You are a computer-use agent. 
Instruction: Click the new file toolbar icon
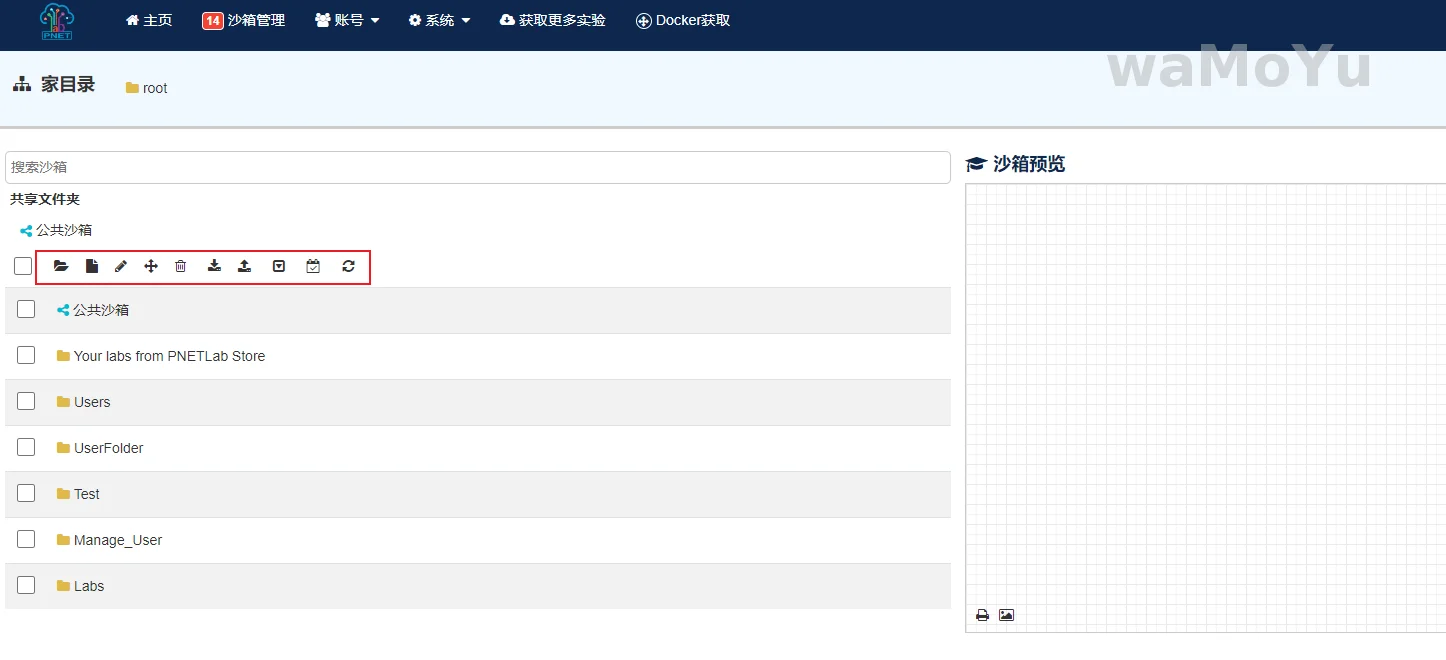coord(92,266)
